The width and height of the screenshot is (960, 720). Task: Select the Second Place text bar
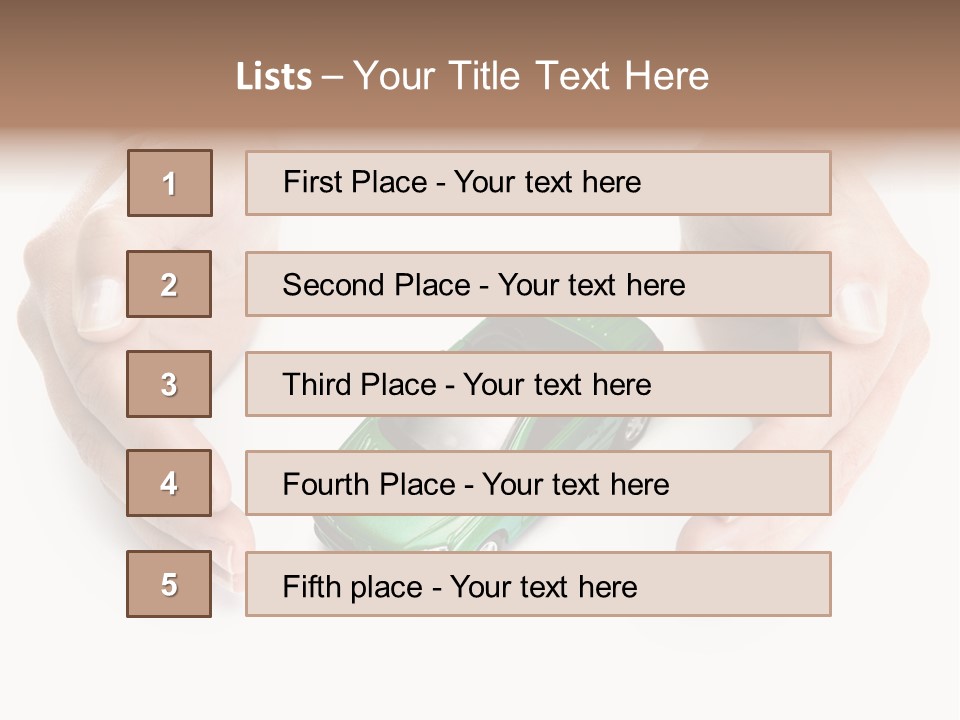point(538,284)
